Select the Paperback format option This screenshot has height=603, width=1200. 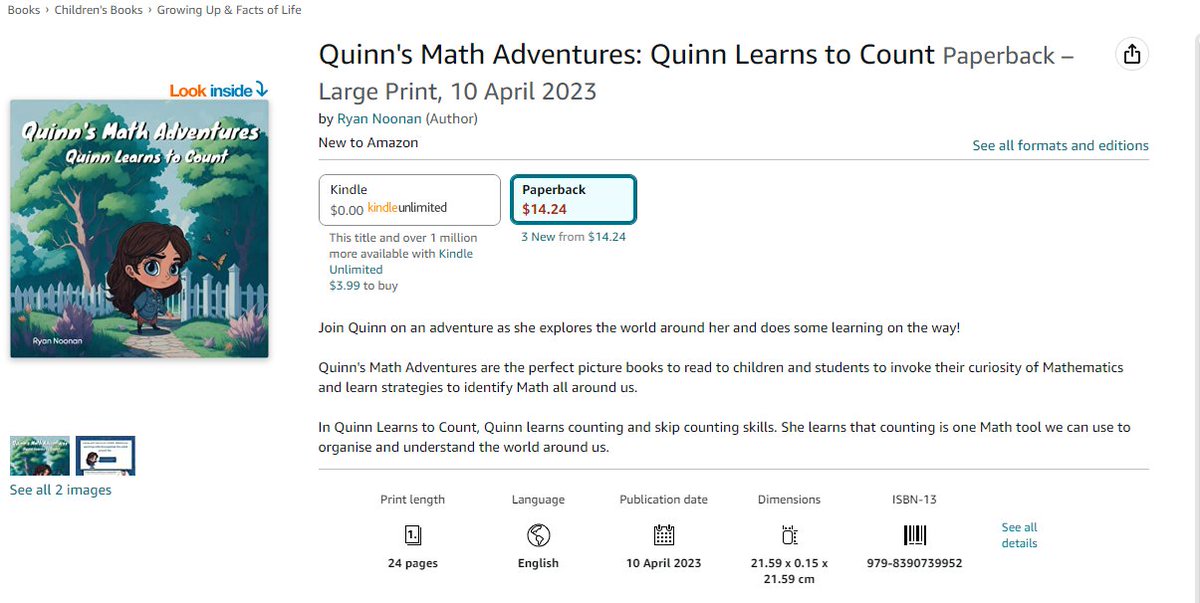(x=573, y=200)
